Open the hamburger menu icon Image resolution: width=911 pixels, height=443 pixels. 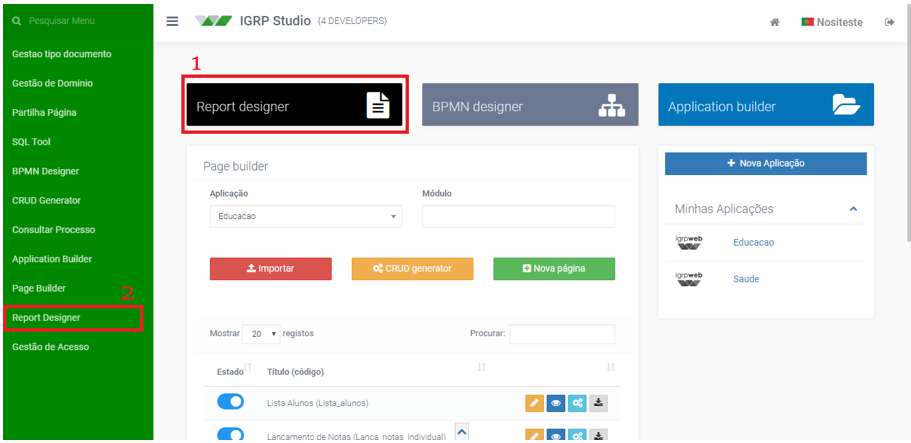tap(172, 22)
